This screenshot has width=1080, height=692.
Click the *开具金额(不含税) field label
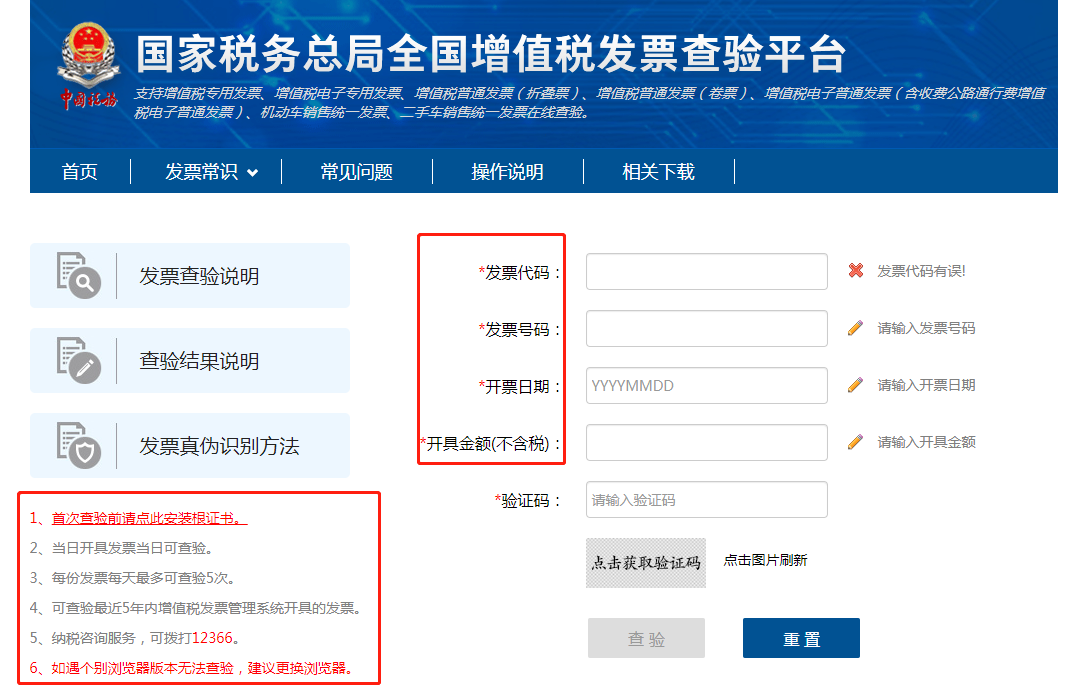(x=491, y=443)
